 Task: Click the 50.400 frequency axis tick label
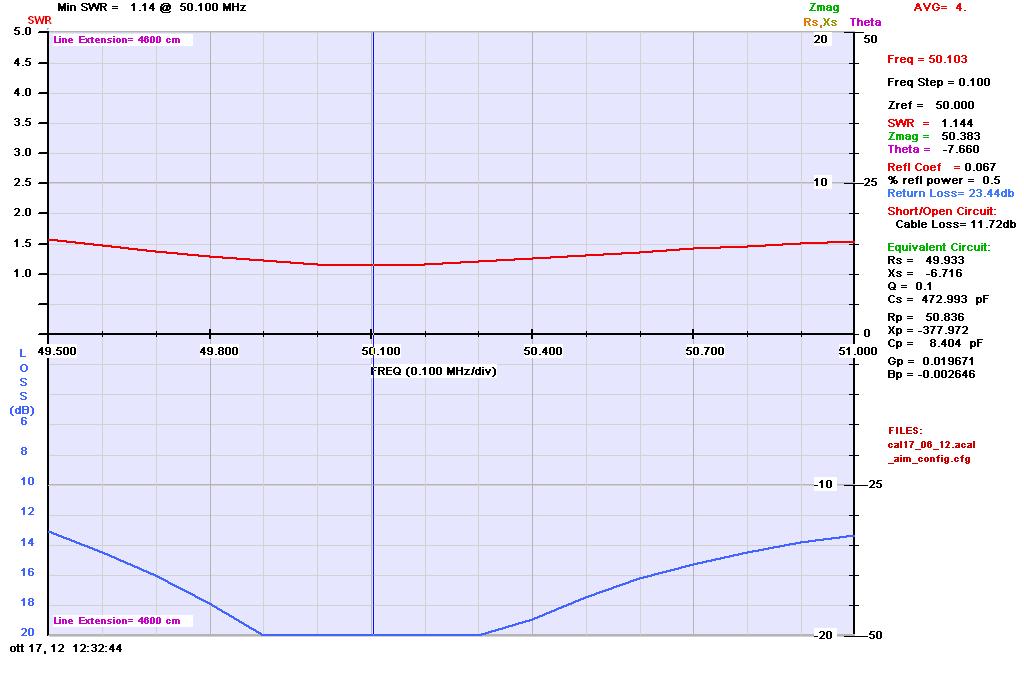tap(532, 351)
